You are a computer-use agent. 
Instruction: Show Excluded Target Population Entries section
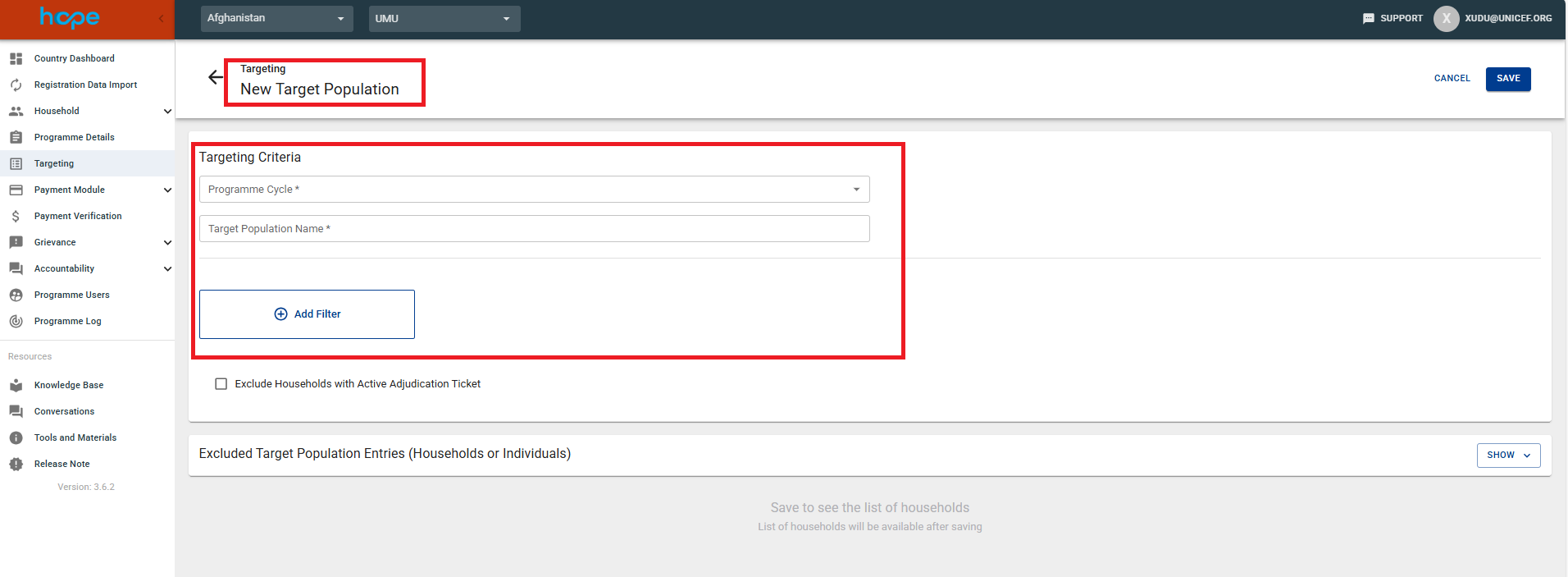1507,456
